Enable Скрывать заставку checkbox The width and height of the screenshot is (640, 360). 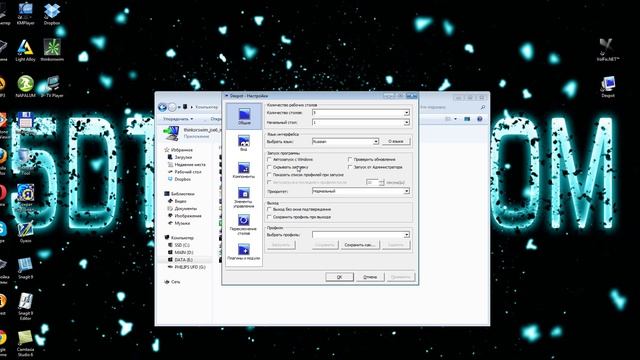tap(269, 167)
